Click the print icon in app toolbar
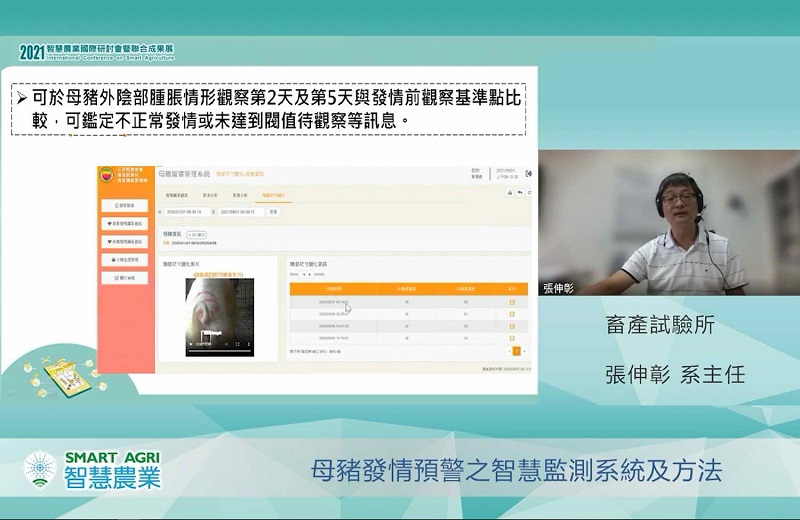800x520 pixels. click(x=510, y=193)
